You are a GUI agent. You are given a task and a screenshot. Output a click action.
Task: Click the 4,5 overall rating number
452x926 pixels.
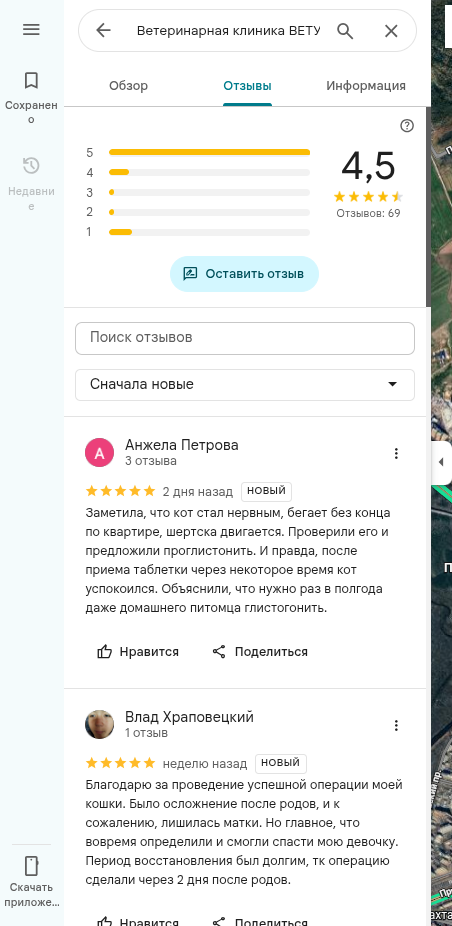368,166
